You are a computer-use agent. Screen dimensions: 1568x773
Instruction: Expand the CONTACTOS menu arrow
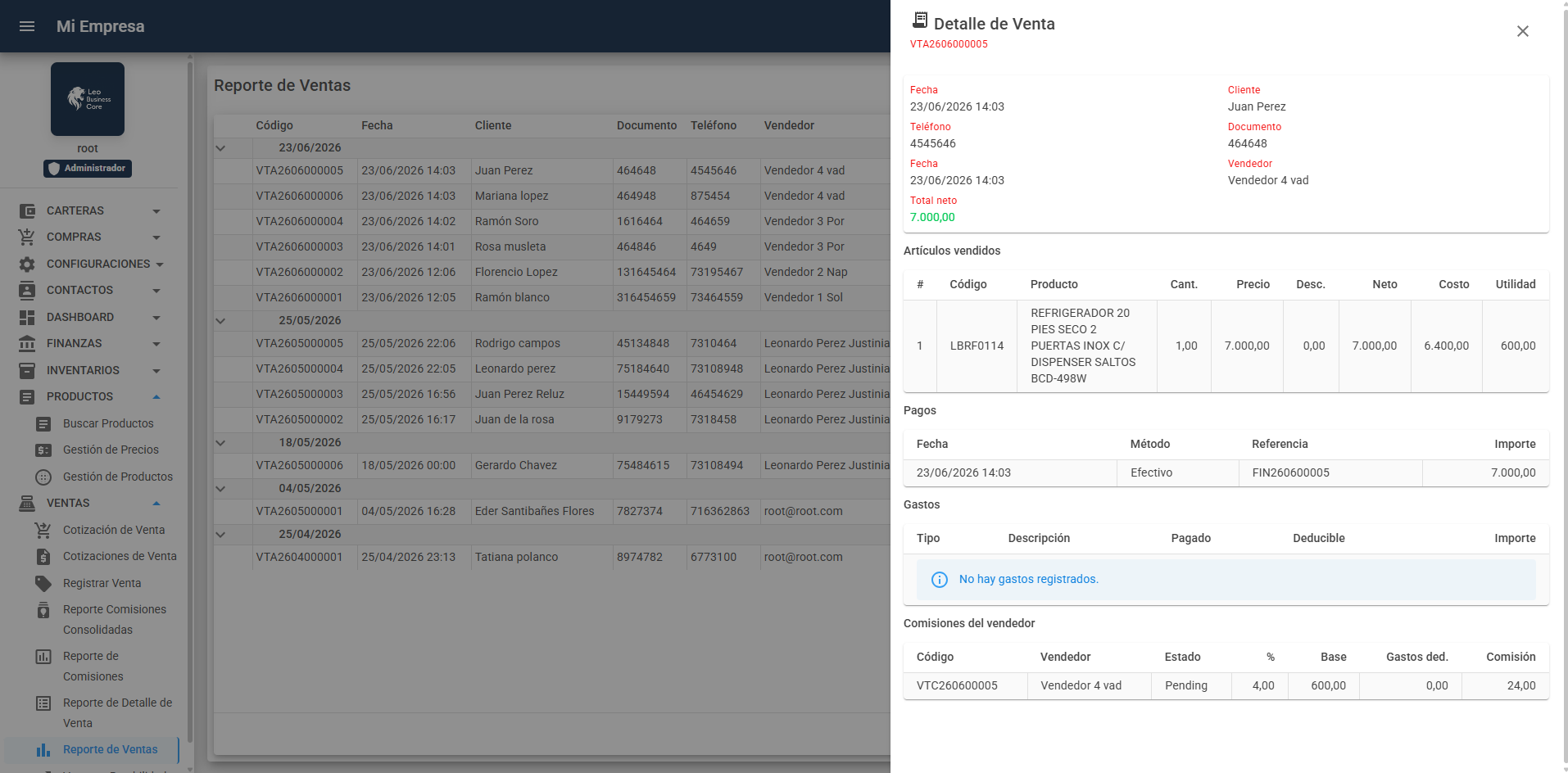pyautogui.click(x=156, y=291)
